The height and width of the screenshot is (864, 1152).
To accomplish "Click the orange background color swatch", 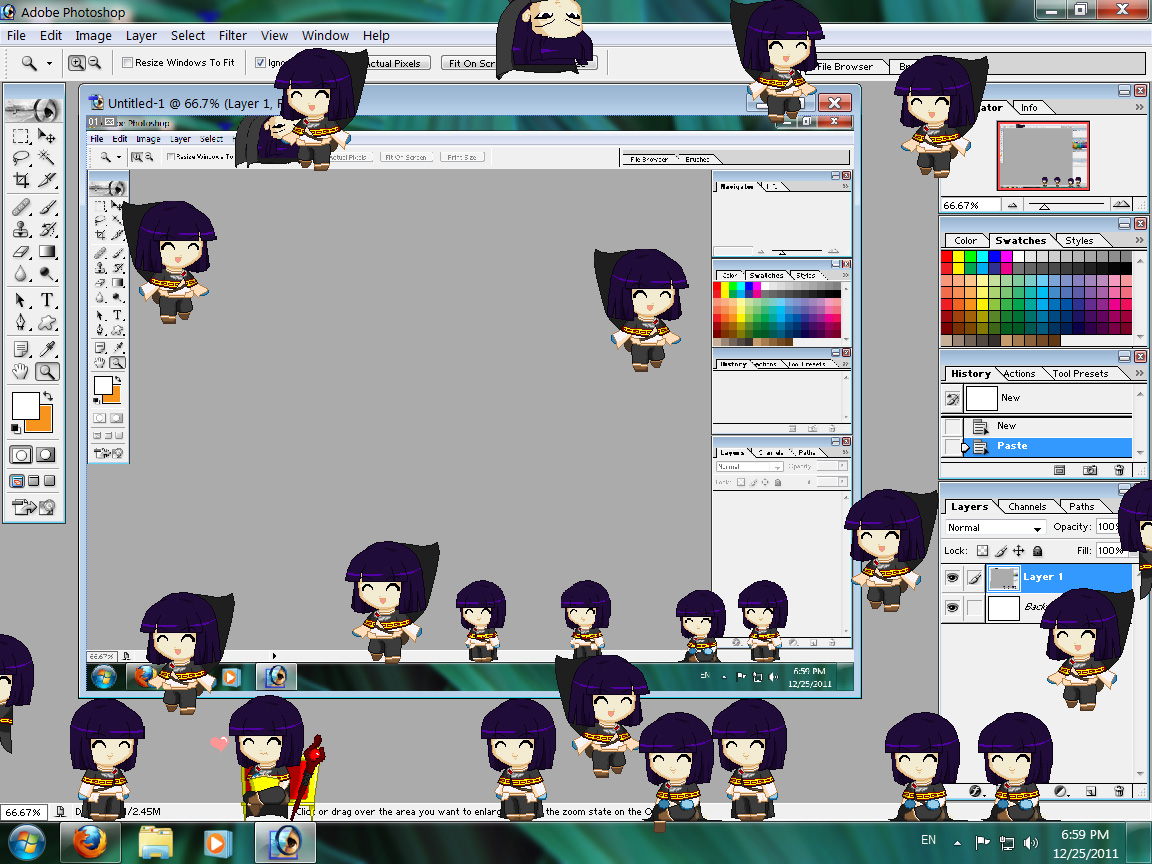I will (43, 422).
